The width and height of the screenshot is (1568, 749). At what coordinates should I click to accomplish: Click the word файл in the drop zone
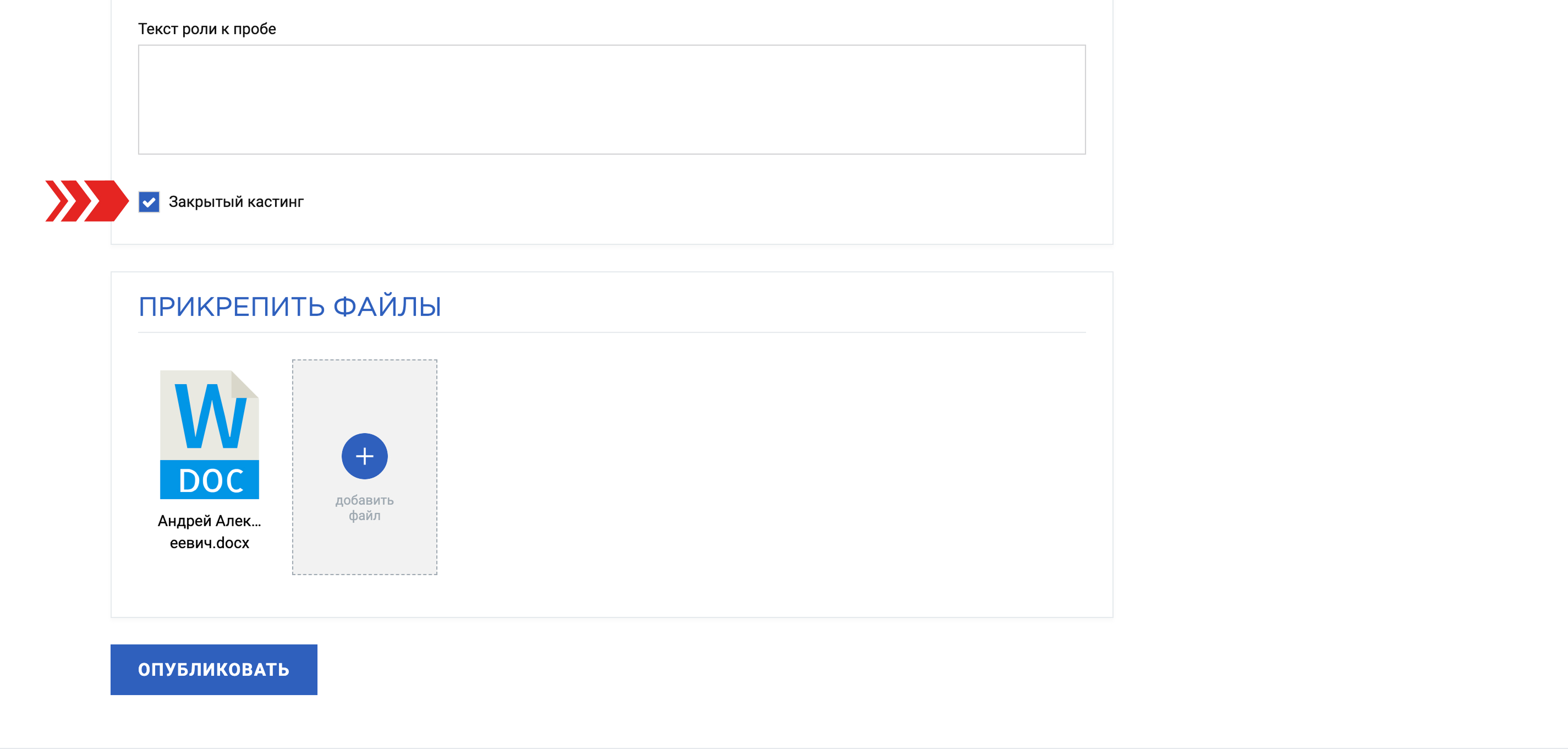tap(365, 516)
